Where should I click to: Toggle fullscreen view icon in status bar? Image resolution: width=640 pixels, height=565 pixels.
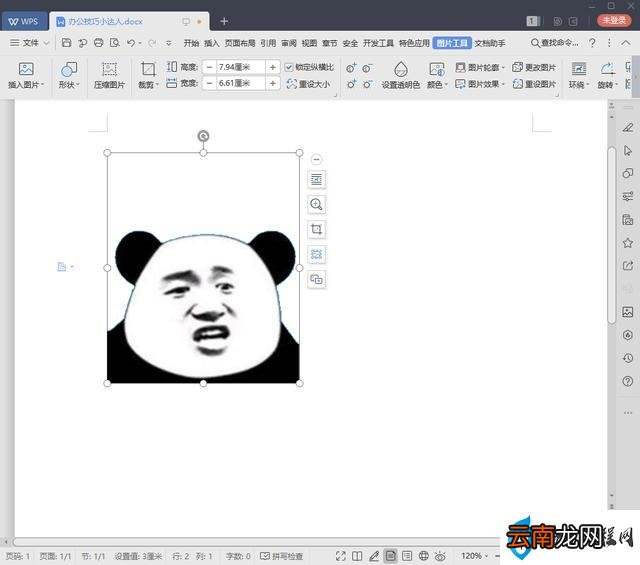coord(340,556)
